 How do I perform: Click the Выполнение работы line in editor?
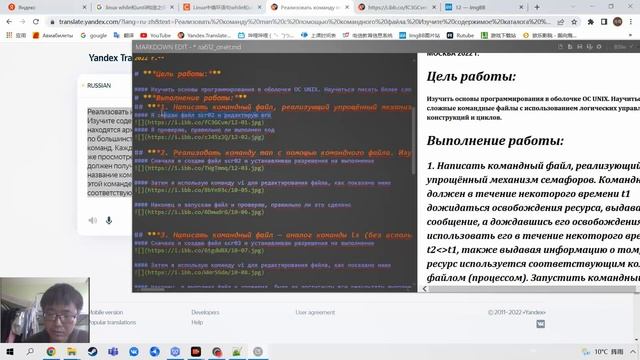pyautogui.click(x=190, y=98)
